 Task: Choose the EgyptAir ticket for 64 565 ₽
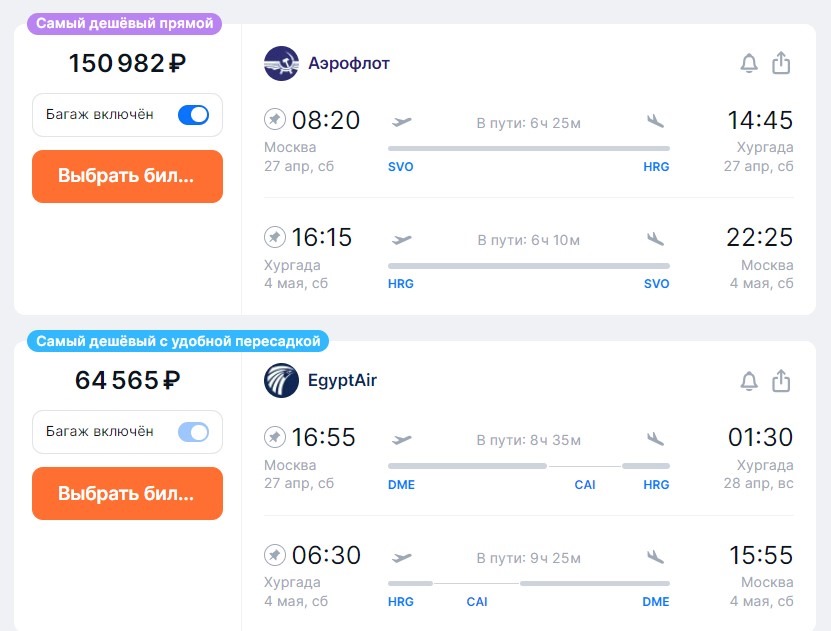click(127, 493)
